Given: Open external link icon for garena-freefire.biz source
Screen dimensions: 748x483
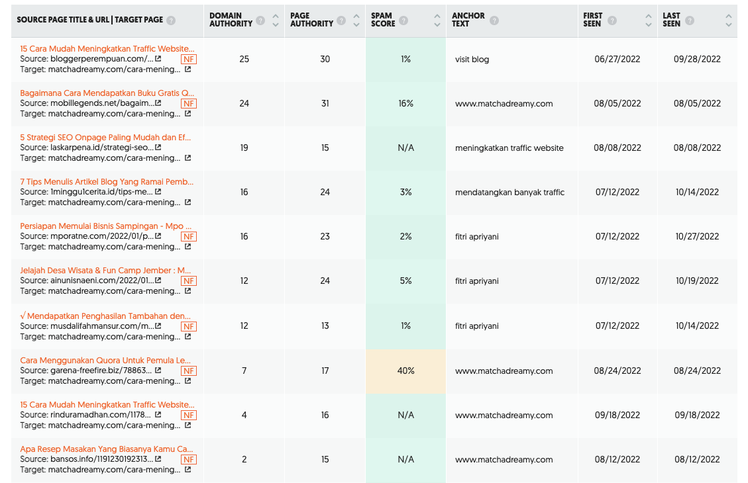Looking at the screenshot, I should pos(158,370).
